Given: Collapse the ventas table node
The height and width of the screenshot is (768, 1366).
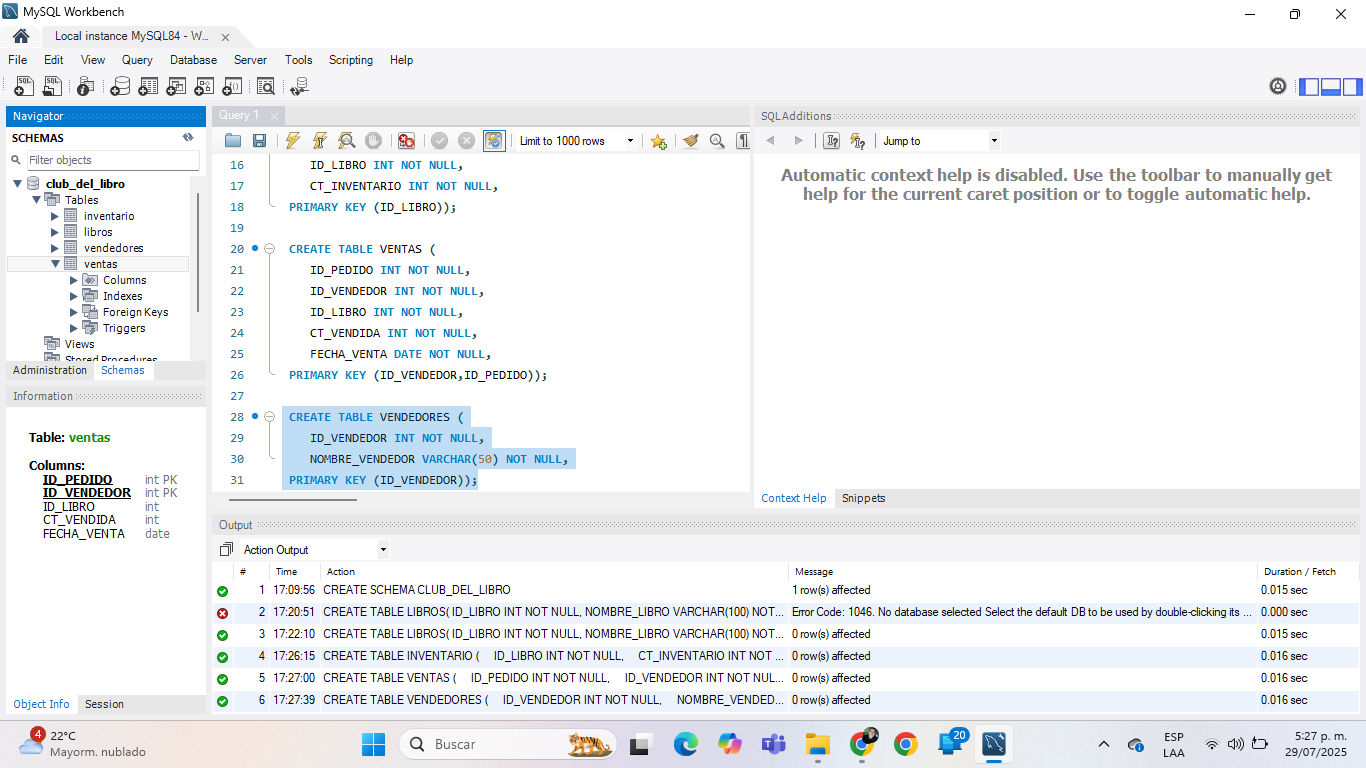Looking at the screenshot, I should click(55, 264).
